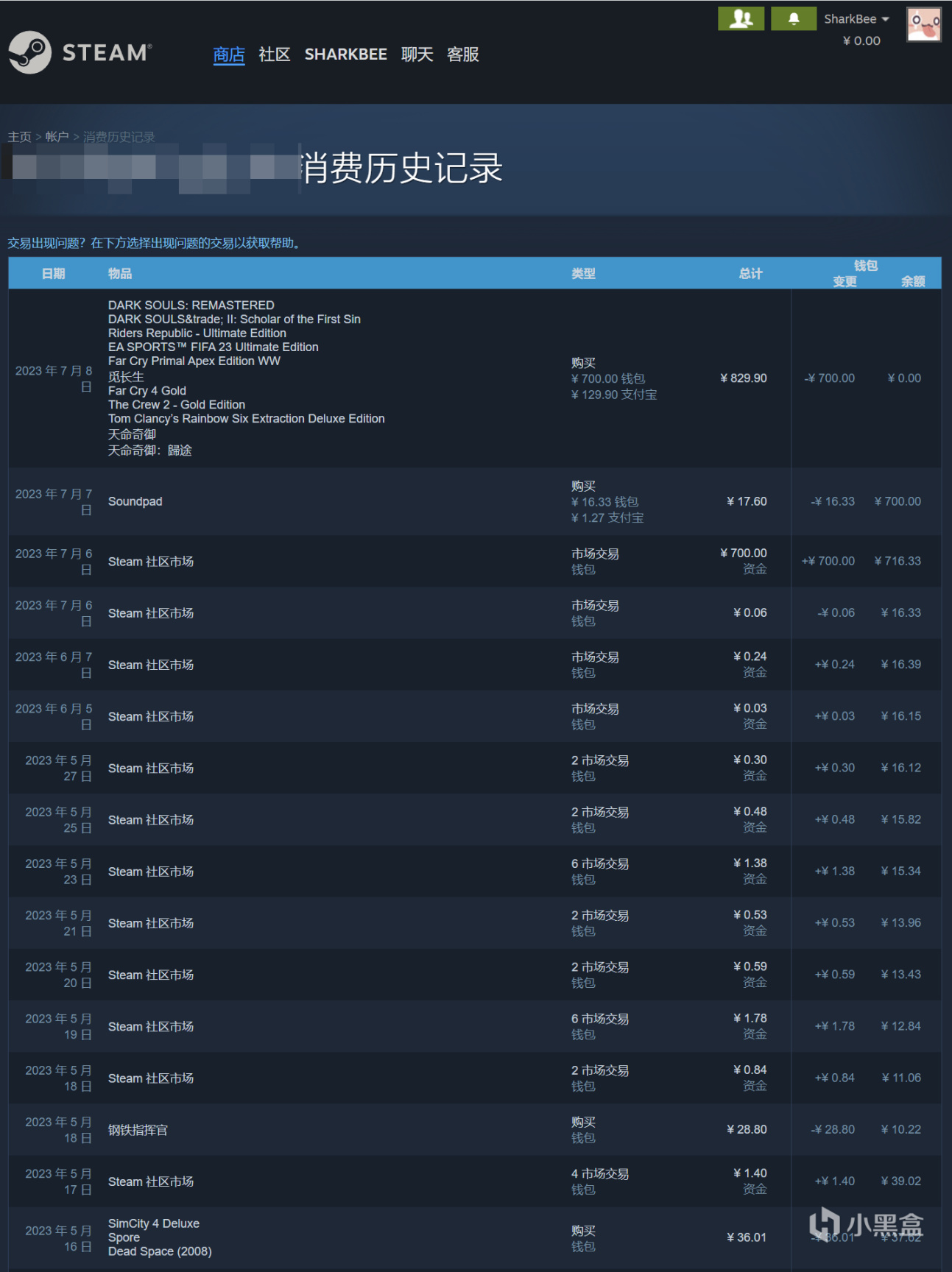Go to 帐户 breadcrumb link
Image resolution: width=952 pixels, height=1272 pixels.
(x=57, y=137)
